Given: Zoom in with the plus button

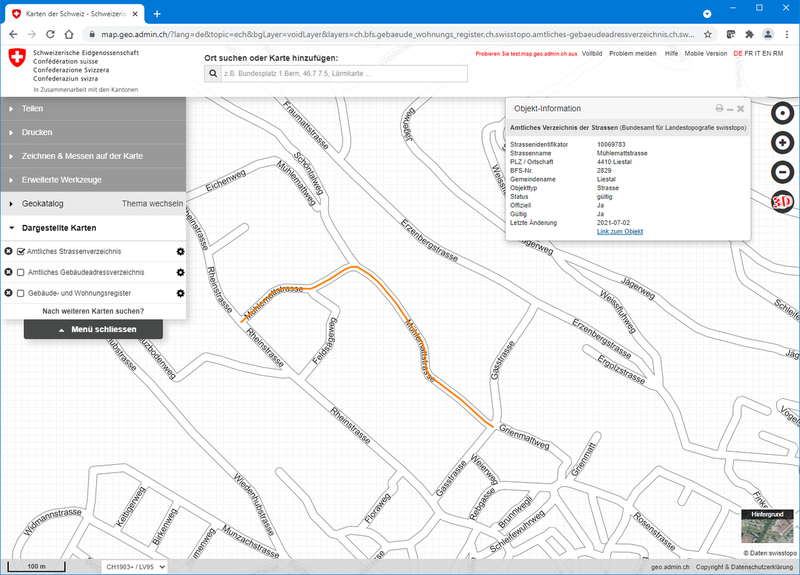Looking at the screenshot, I should click(x=782, y=142).
